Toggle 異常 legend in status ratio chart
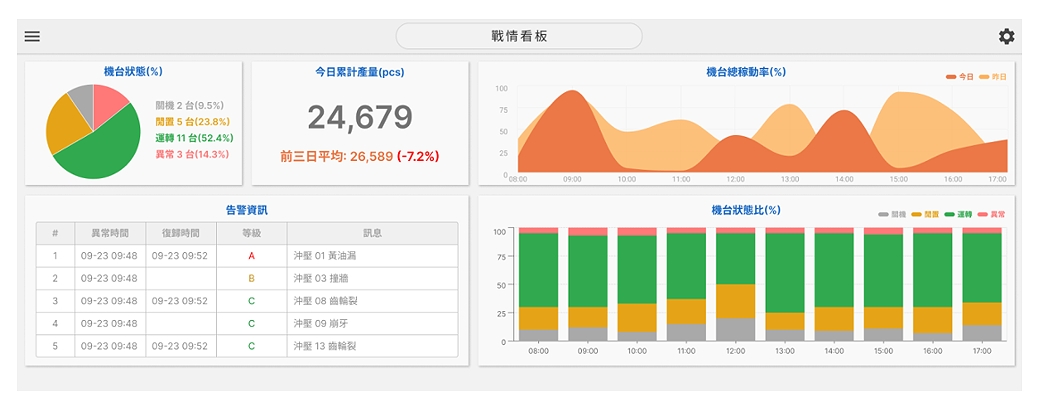1040x405 pixels. [x=991, y=214]
